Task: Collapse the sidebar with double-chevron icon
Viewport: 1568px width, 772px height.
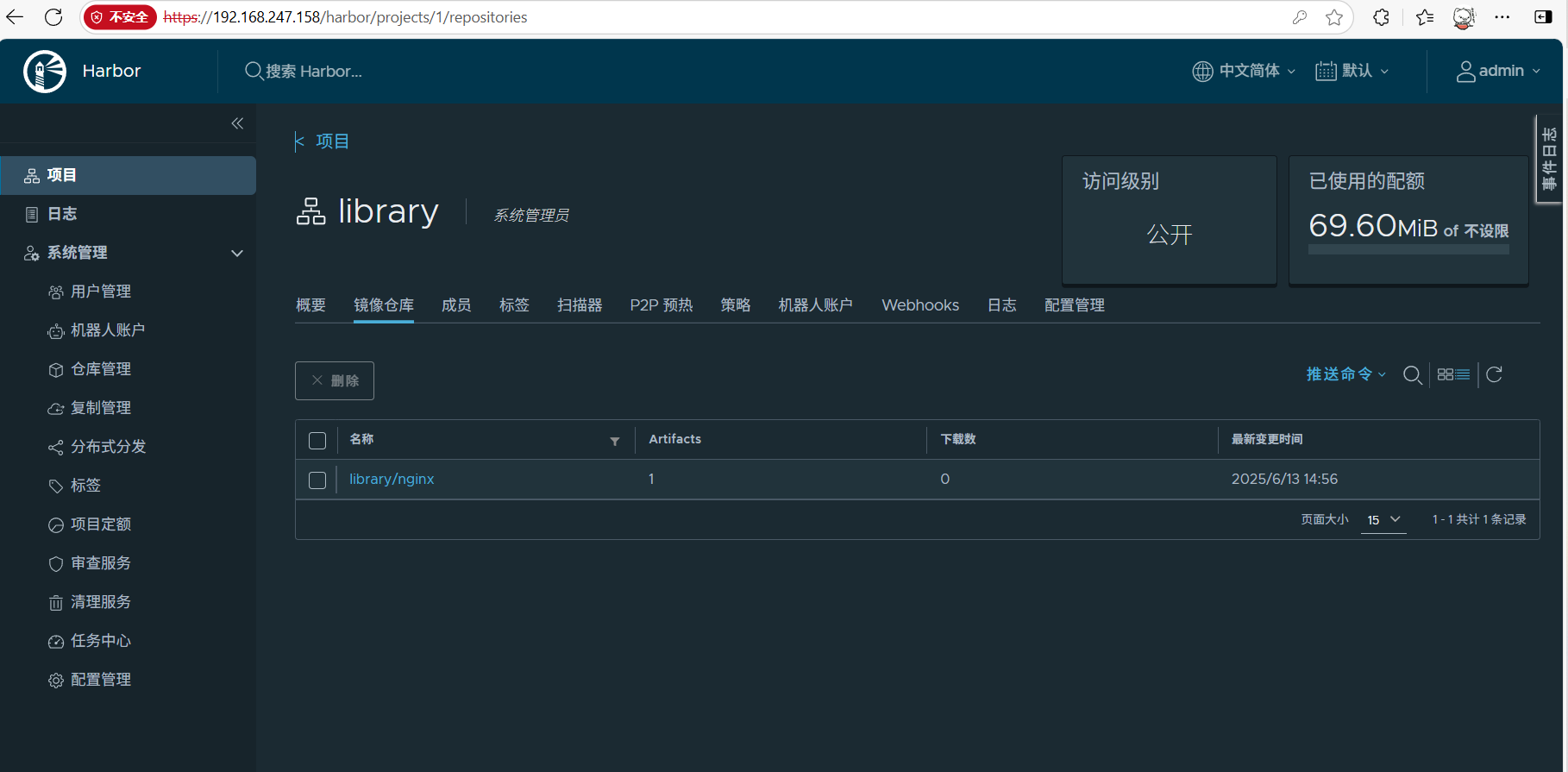Action: [237, 123]
